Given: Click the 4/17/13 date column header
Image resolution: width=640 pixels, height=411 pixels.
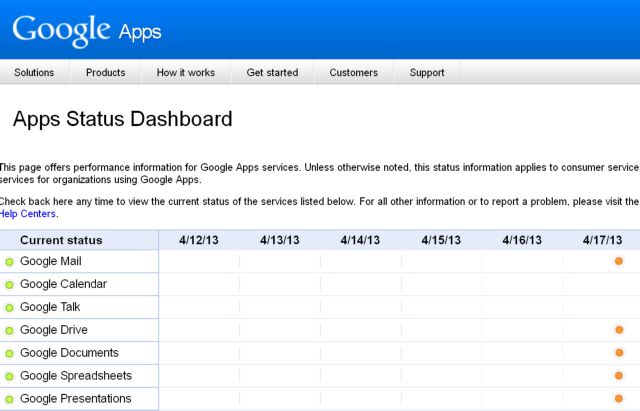Looking at the screenshot, I should tap(602, 240).
